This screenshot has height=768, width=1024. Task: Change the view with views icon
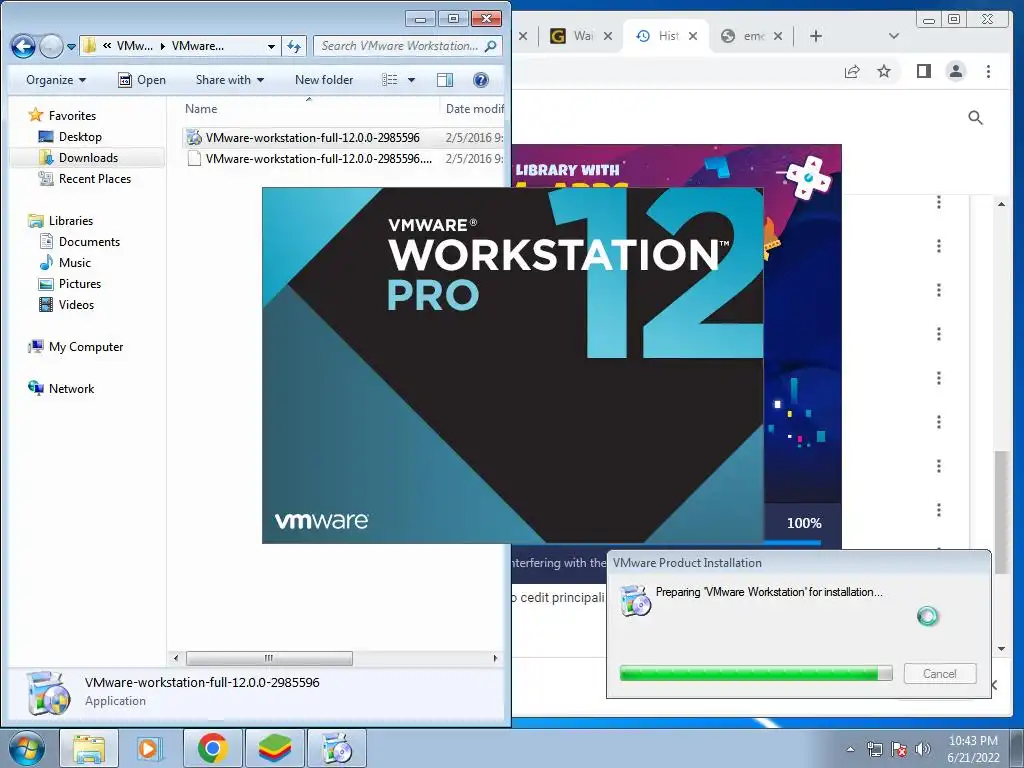pos(390,80)
